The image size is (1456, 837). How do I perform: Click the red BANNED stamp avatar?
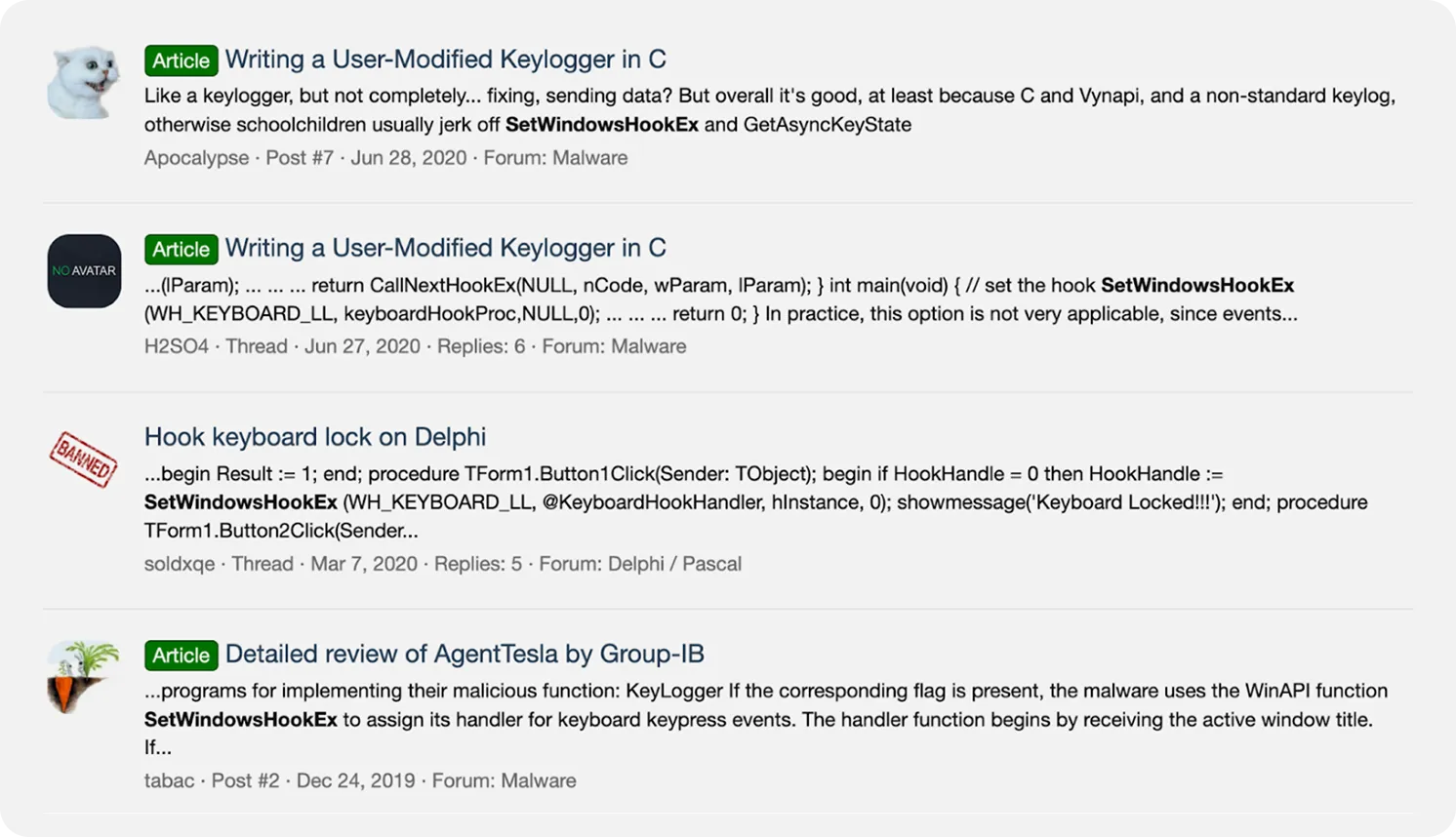[84, 458]
